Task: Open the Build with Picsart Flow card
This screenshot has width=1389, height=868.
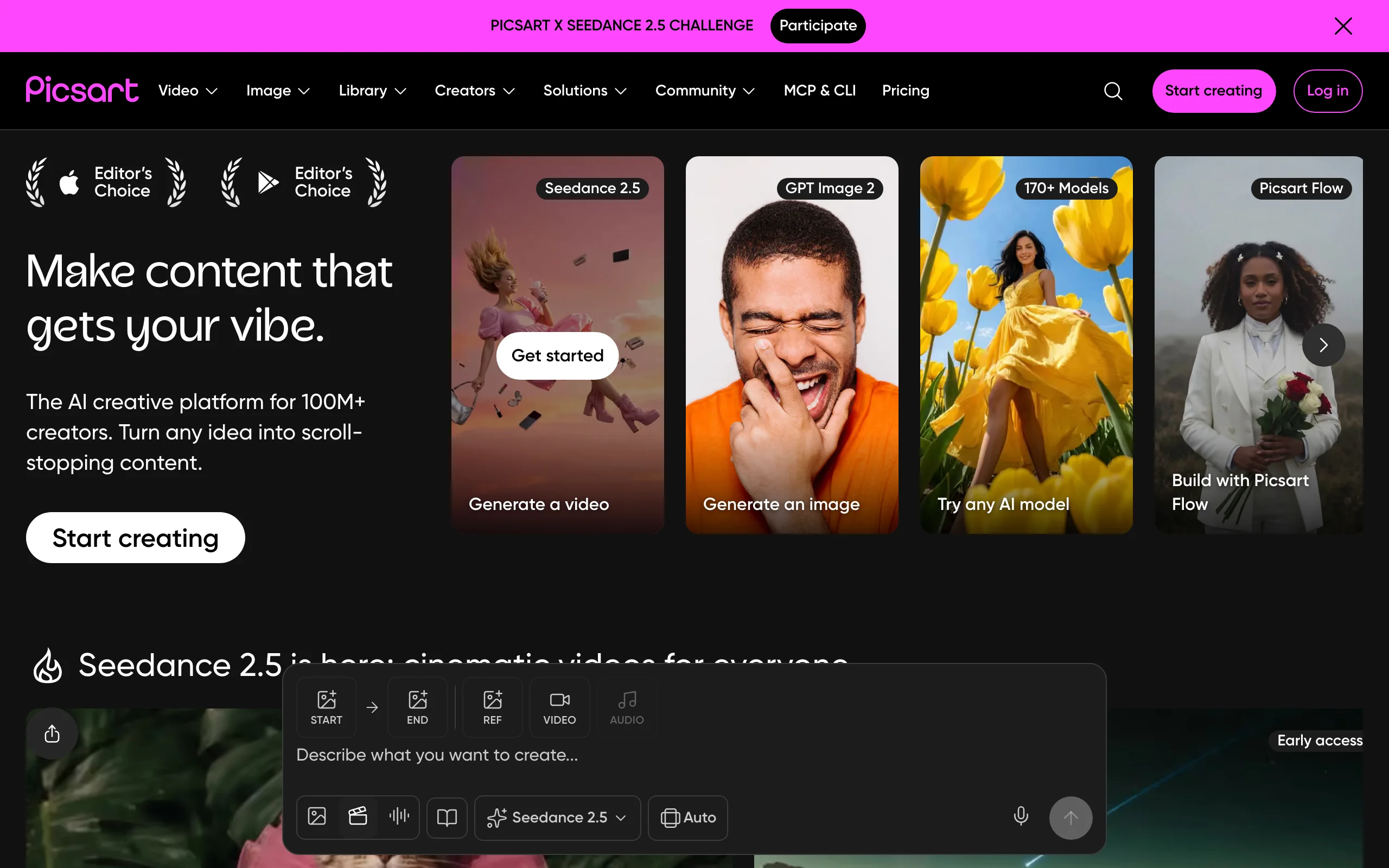Action: pyautogui.click(x=1259, y=345)
